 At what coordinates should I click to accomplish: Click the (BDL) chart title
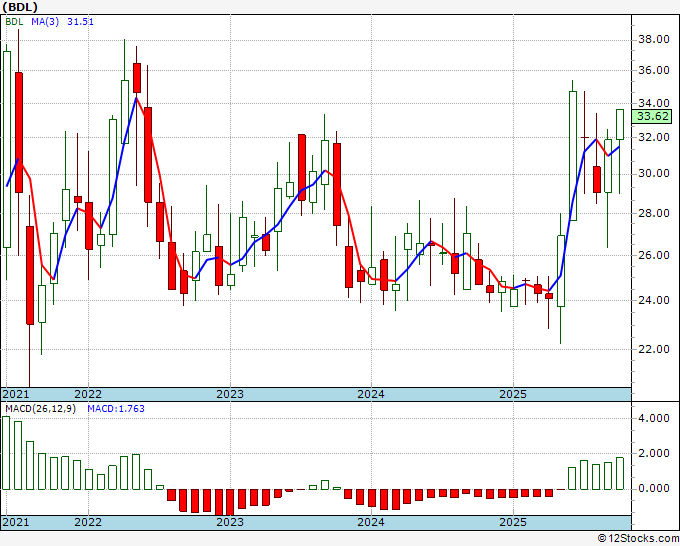pyautogui.click(x=20, y=7)
